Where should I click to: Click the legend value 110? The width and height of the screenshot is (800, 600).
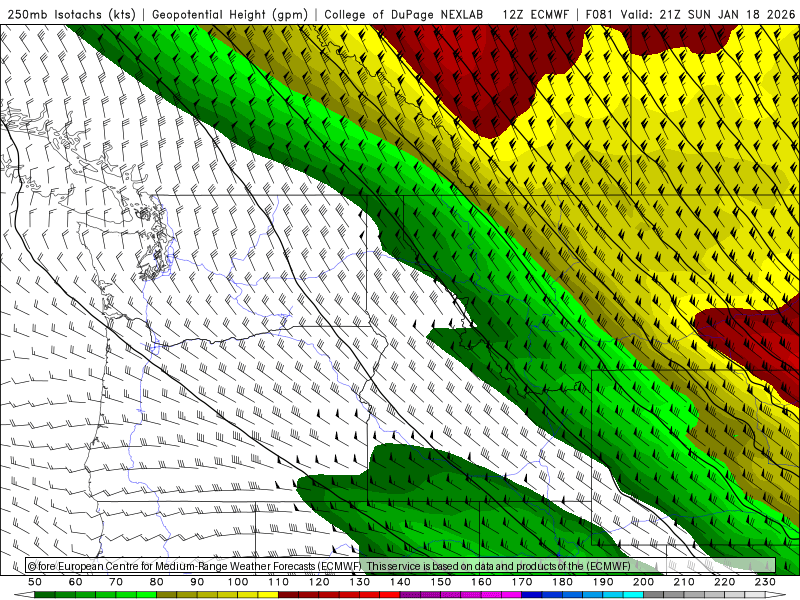coord(278,582)
